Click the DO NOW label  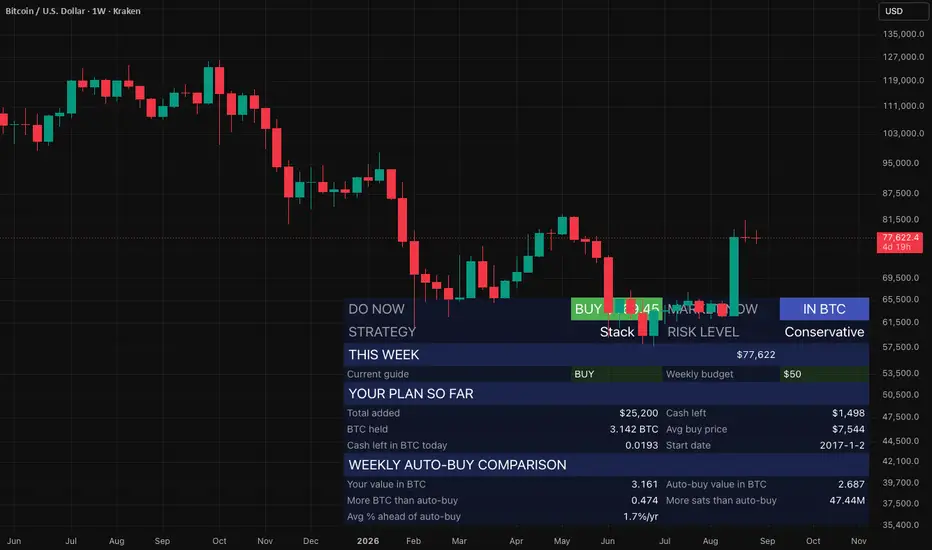(376, 309)
